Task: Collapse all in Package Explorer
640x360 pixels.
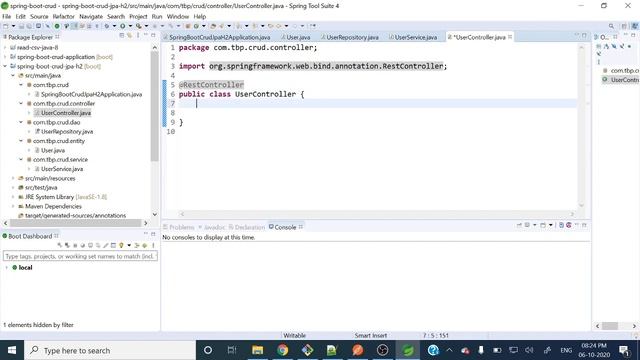Action: 122,36
